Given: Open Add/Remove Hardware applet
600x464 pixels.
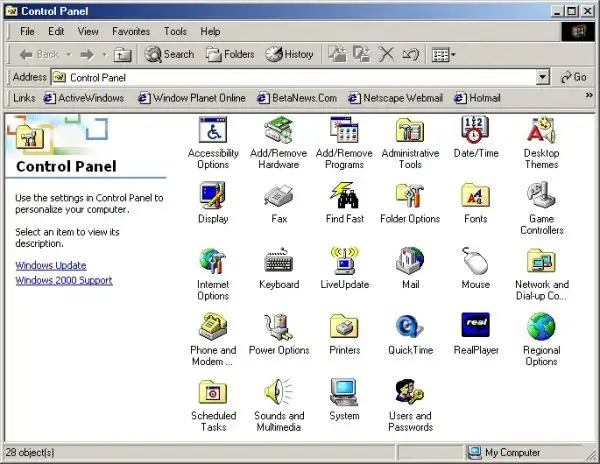Looking at the screenshot, I should 278,131.
